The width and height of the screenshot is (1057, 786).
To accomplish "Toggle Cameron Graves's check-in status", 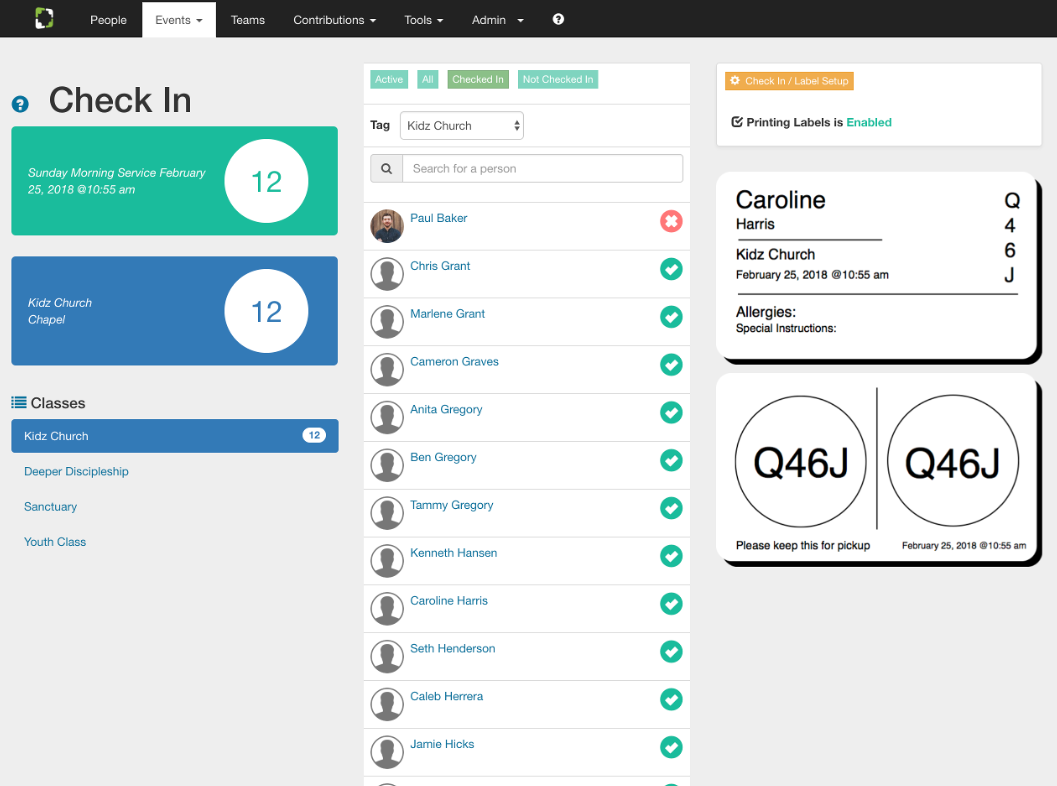I will click(x=671, y=365).
